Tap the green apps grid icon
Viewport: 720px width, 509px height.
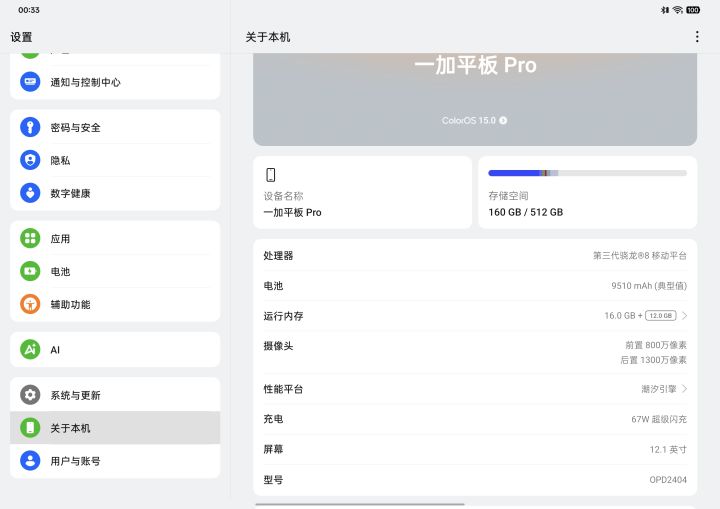(x=30, y=238)
